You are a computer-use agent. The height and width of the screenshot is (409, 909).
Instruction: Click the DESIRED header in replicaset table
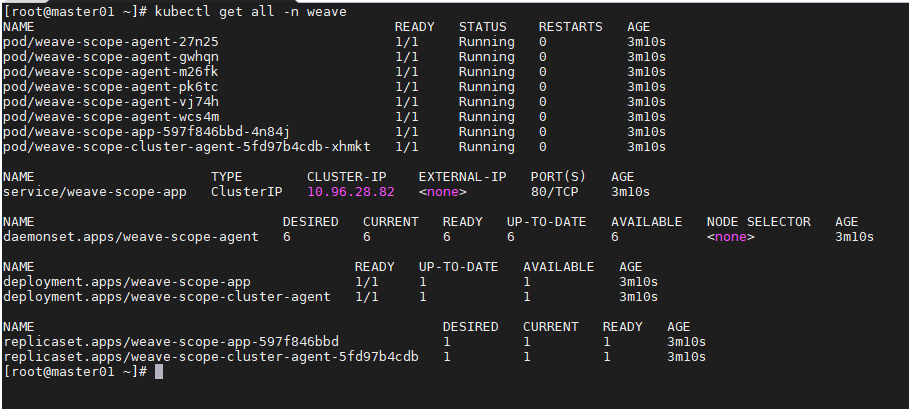[x=470, y=327]
